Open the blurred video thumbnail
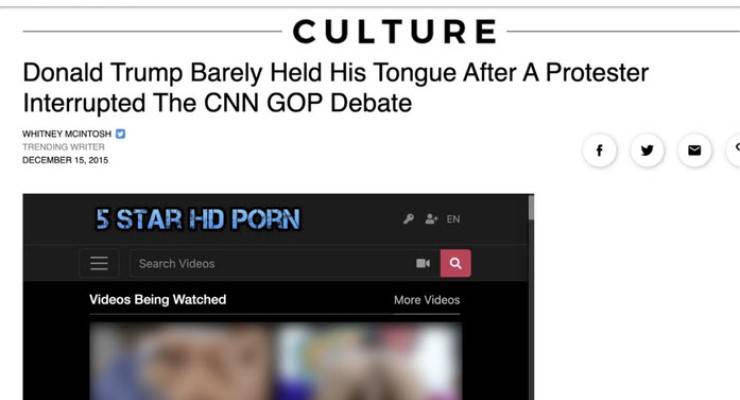 (x=275, y=361)
